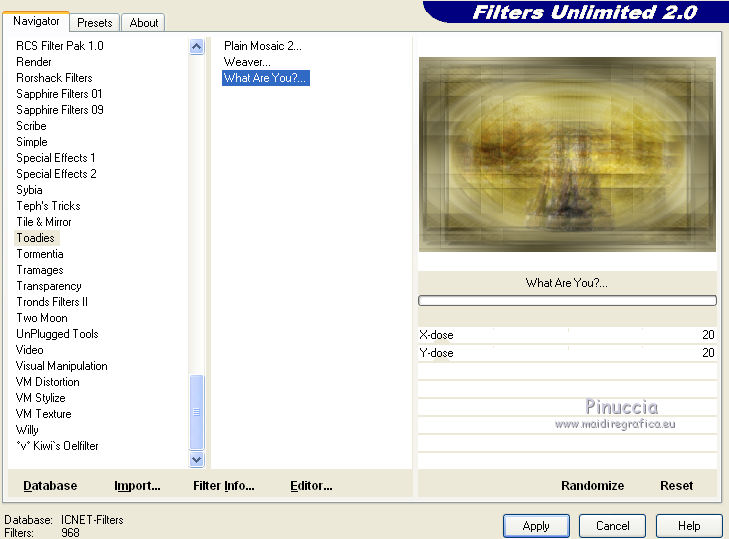The width and height of the screenshot is (729, 539).
Task: Click the 968 filters count
Action: click(x=70, y=533)
